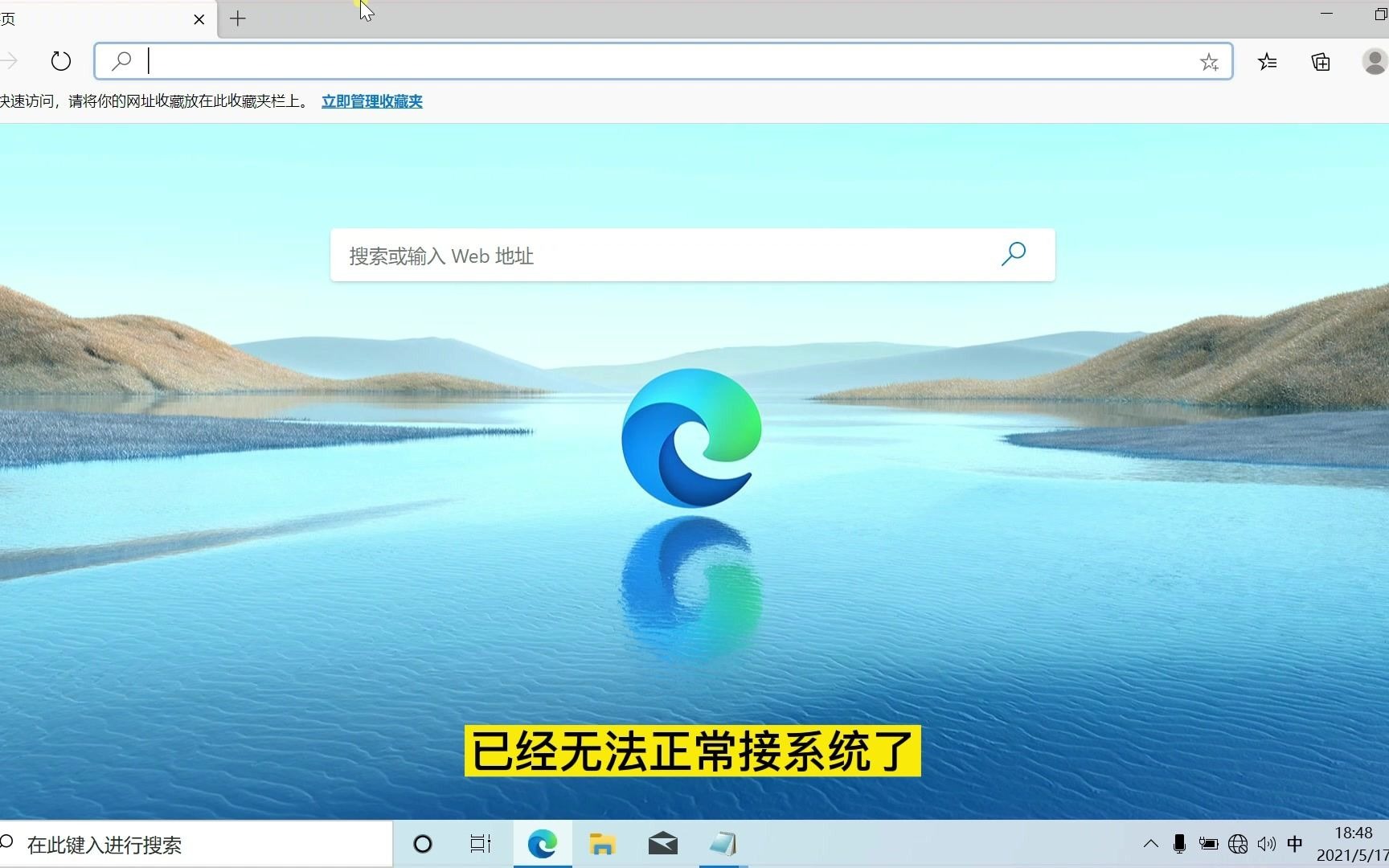
Task: Open the volume speaker tray icon
Action: (1267, 844)
